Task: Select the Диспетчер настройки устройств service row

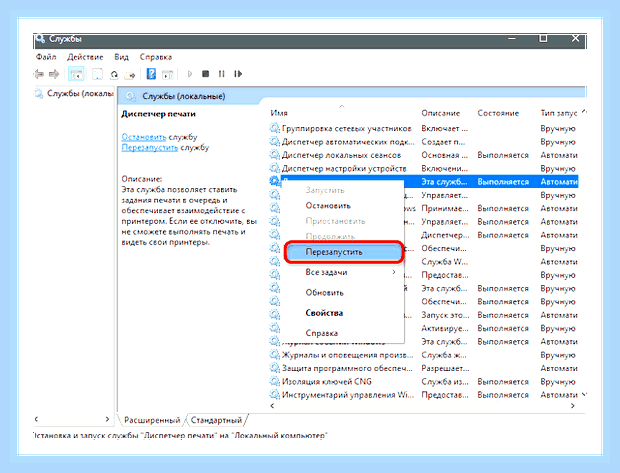Action: tap(423, 168)
